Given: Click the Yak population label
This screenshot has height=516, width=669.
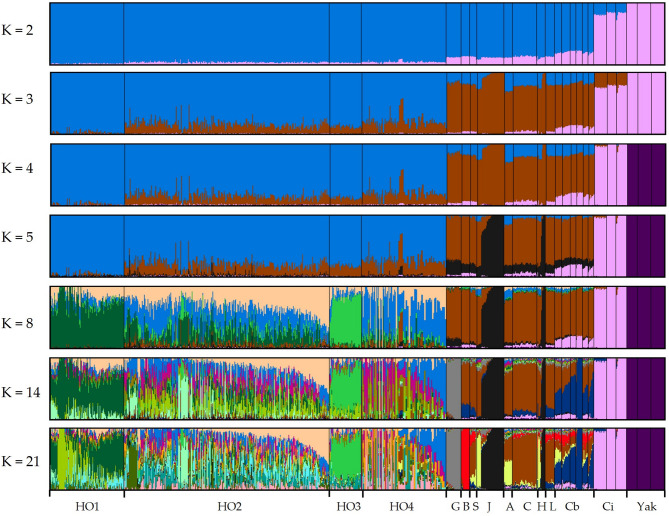Looking at the screenshot, I should tap(646, 506).
